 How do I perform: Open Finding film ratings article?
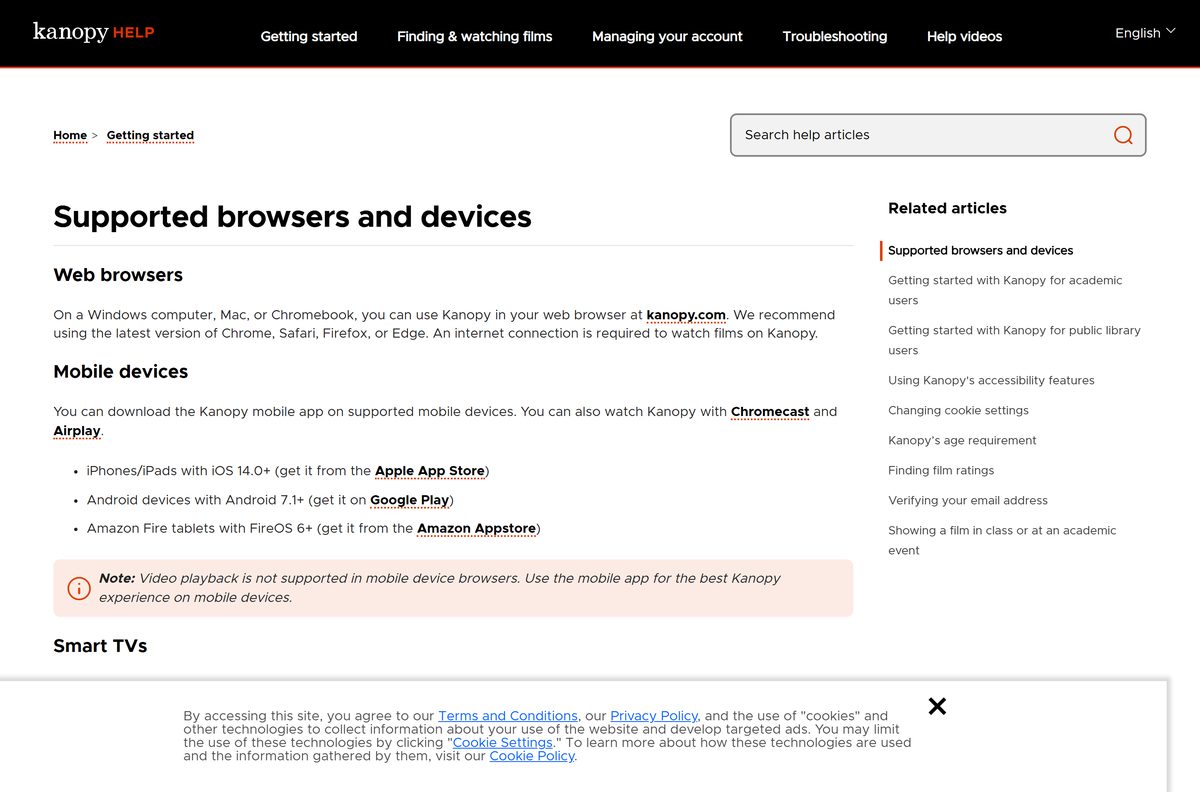click(x=941, y=470)
